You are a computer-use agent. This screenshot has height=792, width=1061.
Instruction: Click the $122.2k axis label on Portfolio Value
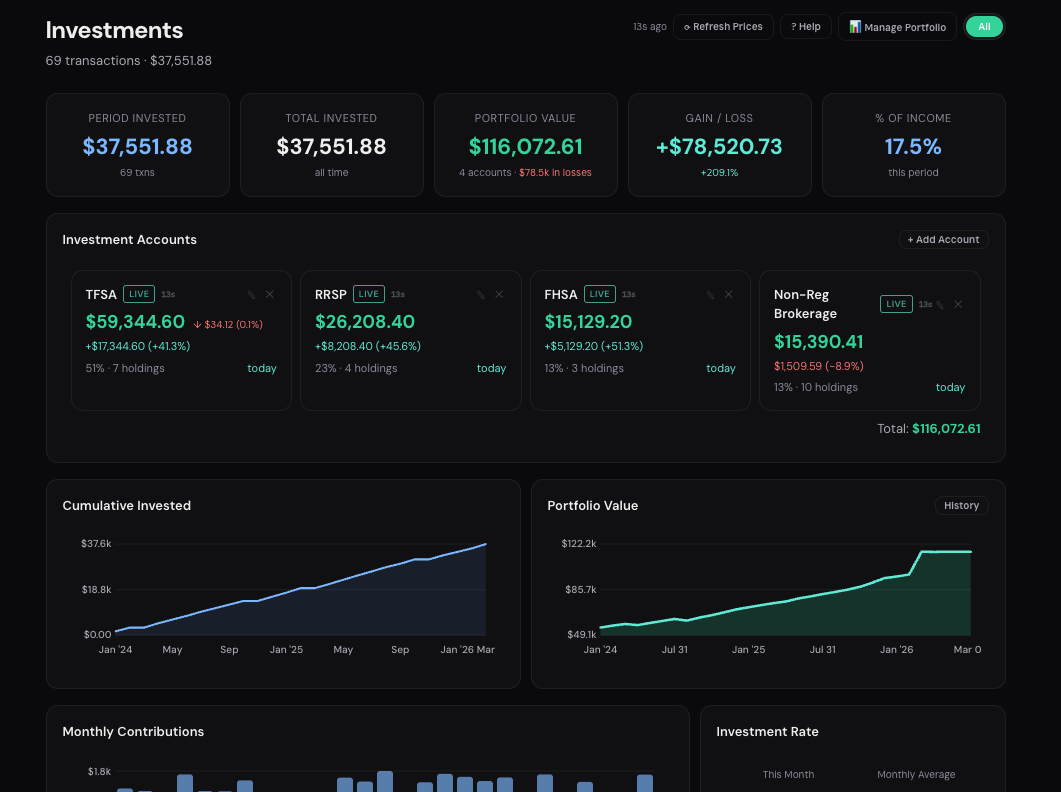tap(579, 544)
